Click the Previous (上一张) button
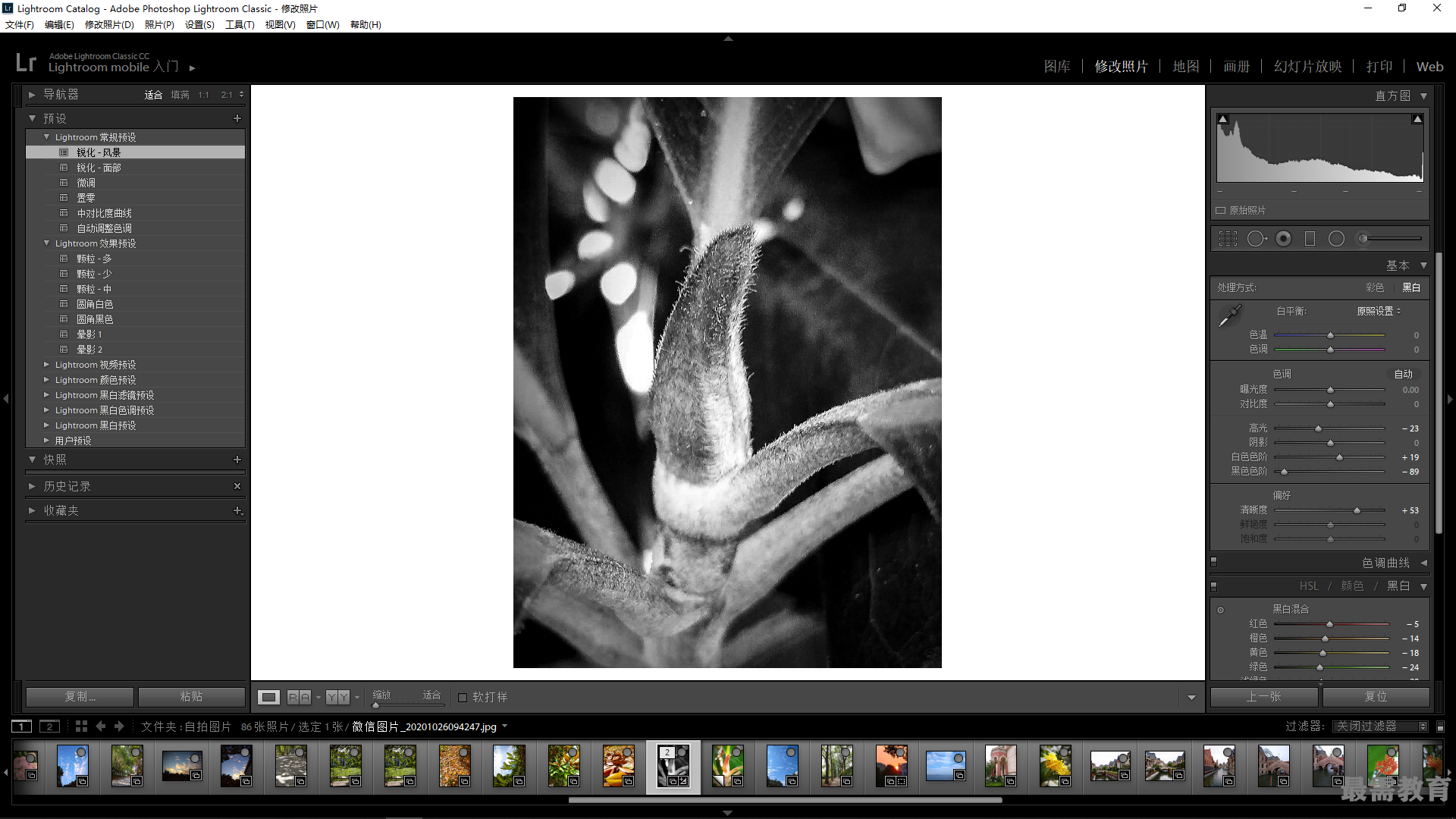The height and width of the screenshot is (819, 1456). tap(1263, 697)
